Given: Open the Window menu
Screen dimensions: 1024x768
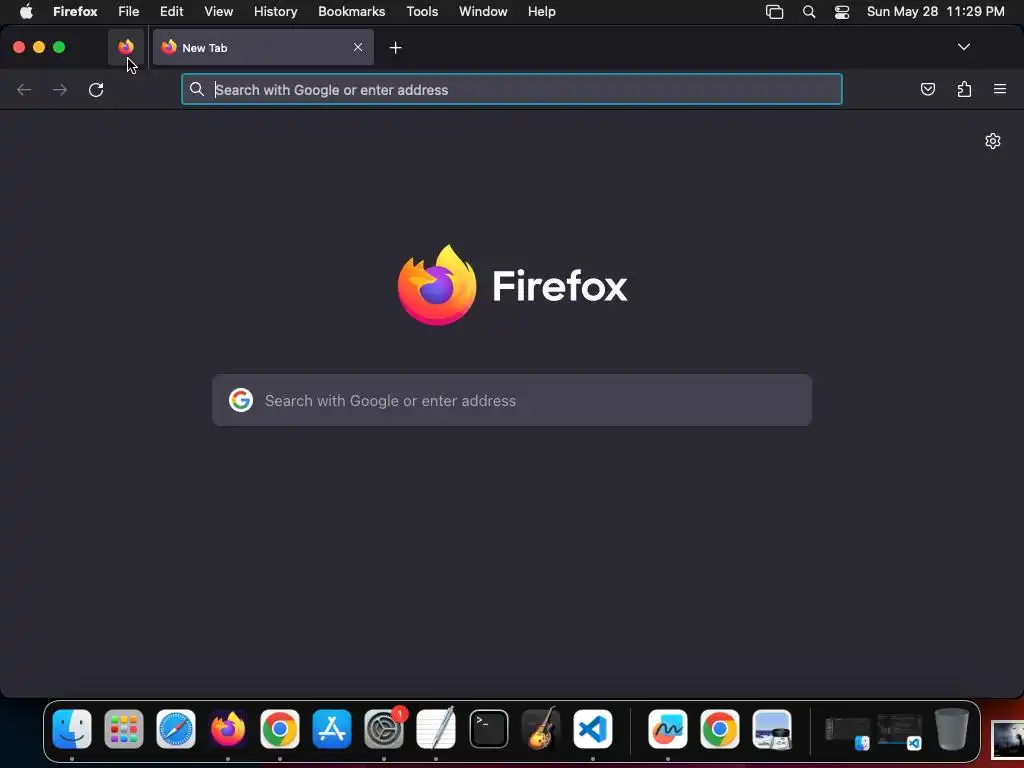Looking at the screenshot, I should tap(483, 12).
